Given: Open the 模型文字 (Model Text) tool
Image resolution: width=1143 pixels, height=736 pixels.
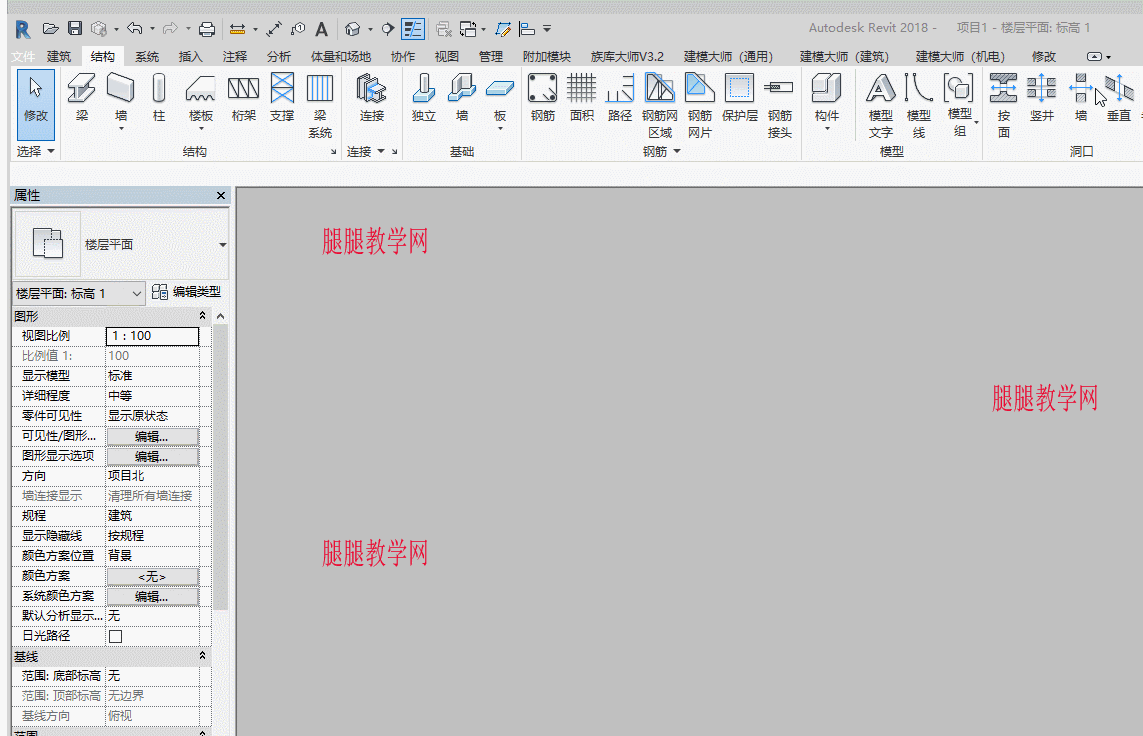Looking at the screenshot, I should click(x=881, y=106).
